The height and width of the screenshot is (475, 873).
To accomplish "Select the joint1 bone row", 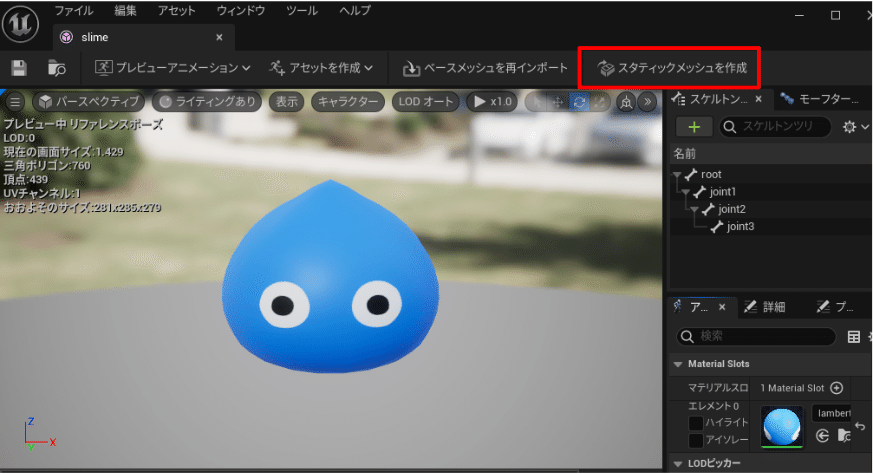I will pyautogui.click(x=771, y=192).
